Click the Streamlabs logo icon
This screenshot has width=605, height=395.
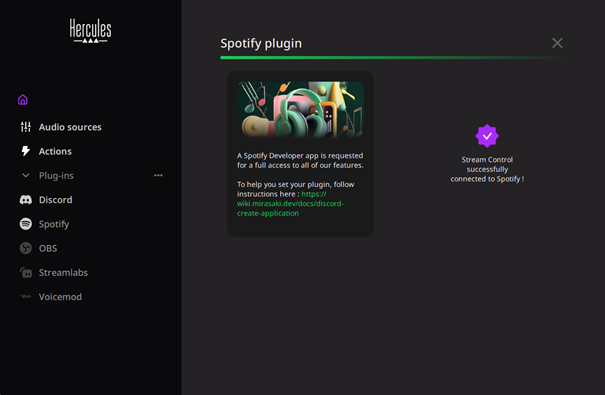[26, 272]
